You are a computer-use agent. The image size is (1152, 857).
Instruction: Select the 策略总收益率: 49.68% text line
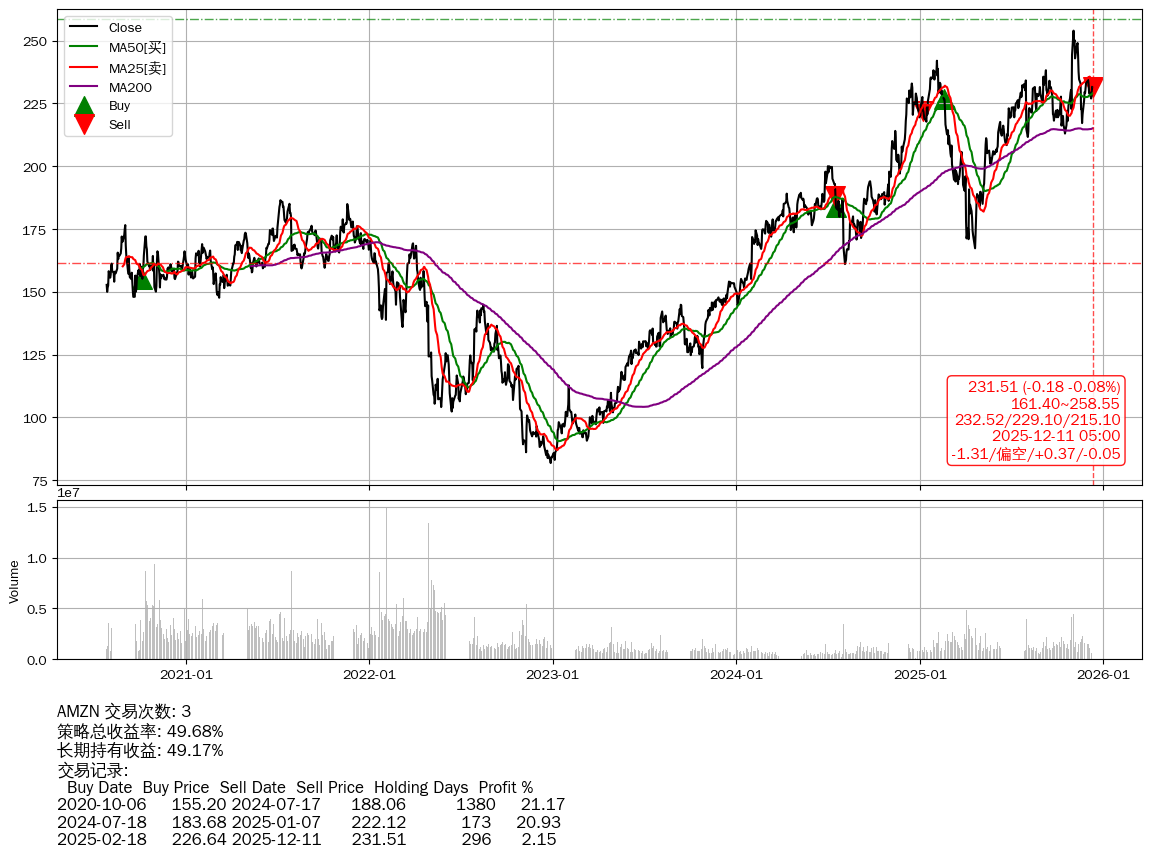[x=140, y=731]
